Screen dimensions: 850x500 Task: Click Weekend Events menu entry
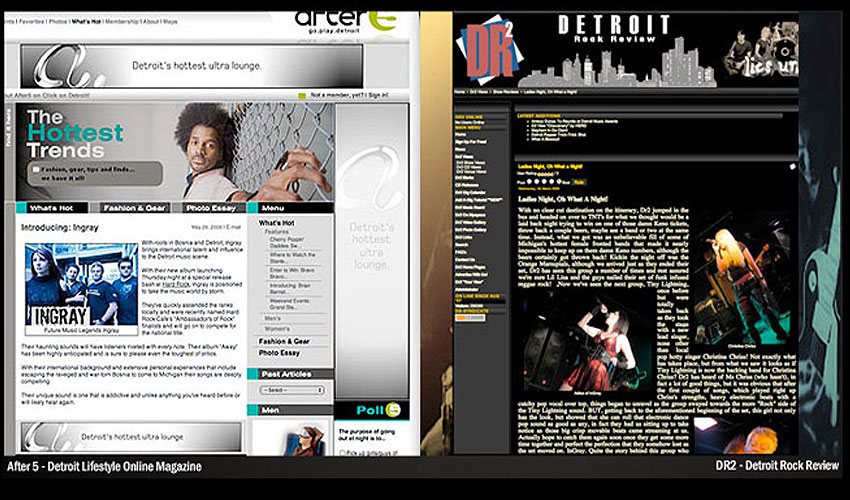[290, 304]
